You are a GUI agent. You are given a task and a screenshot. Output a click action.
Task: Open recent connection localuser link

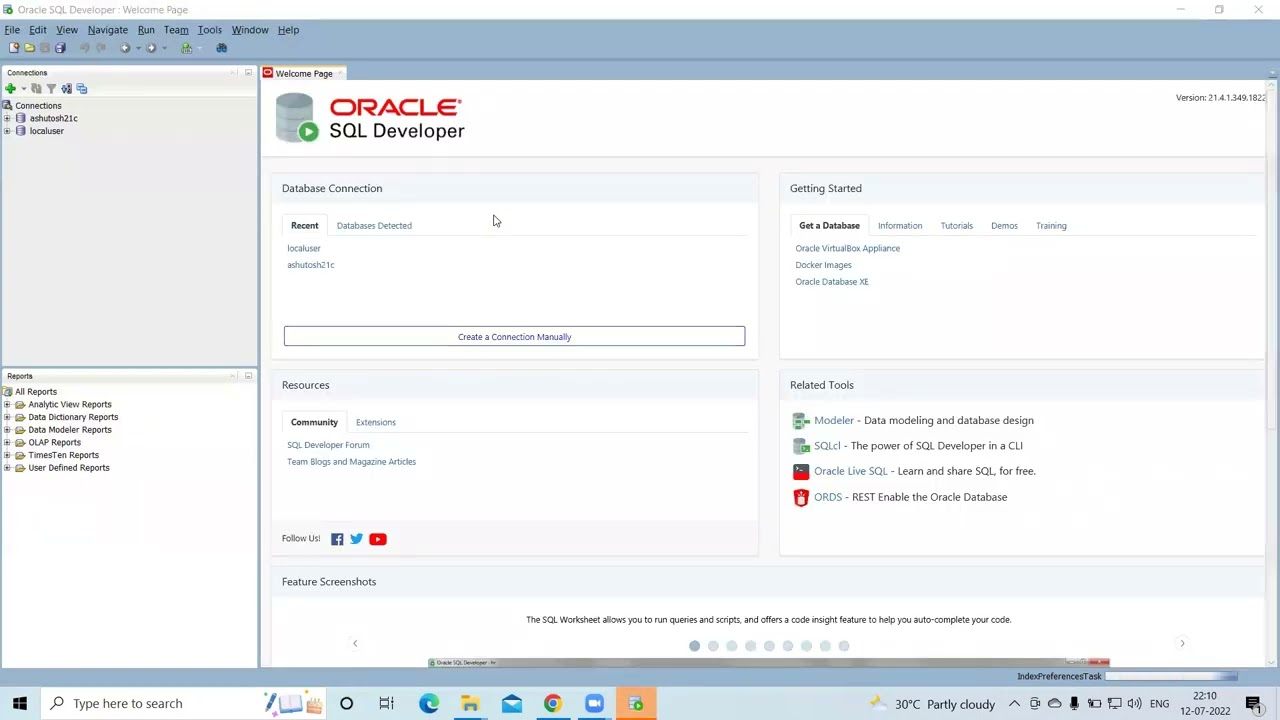point(304,248)
